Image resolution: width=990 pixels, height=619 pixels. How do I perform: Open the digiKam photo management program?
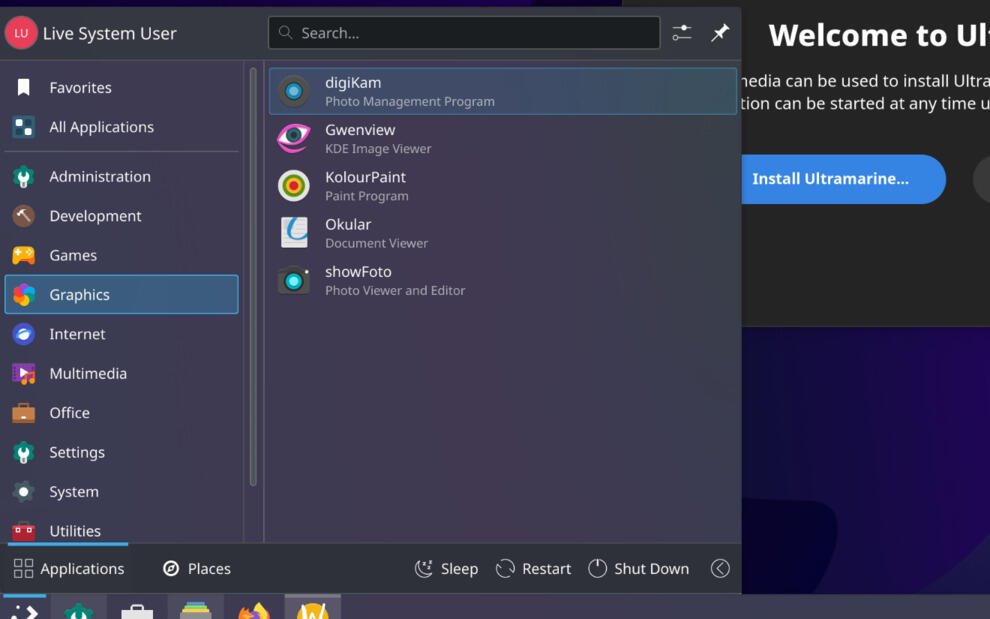click(x=503, y=92)
